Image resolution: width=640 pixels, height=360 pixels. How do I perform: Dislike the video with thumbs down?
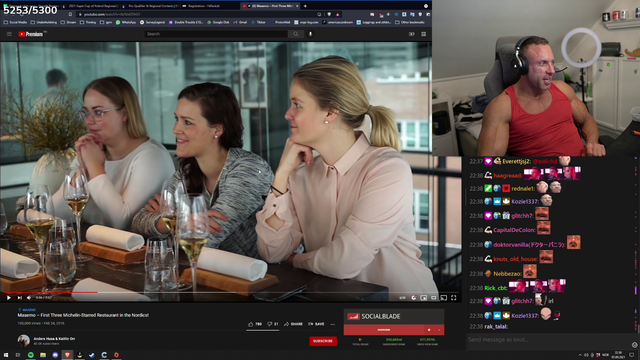click(x=273, y=324)
